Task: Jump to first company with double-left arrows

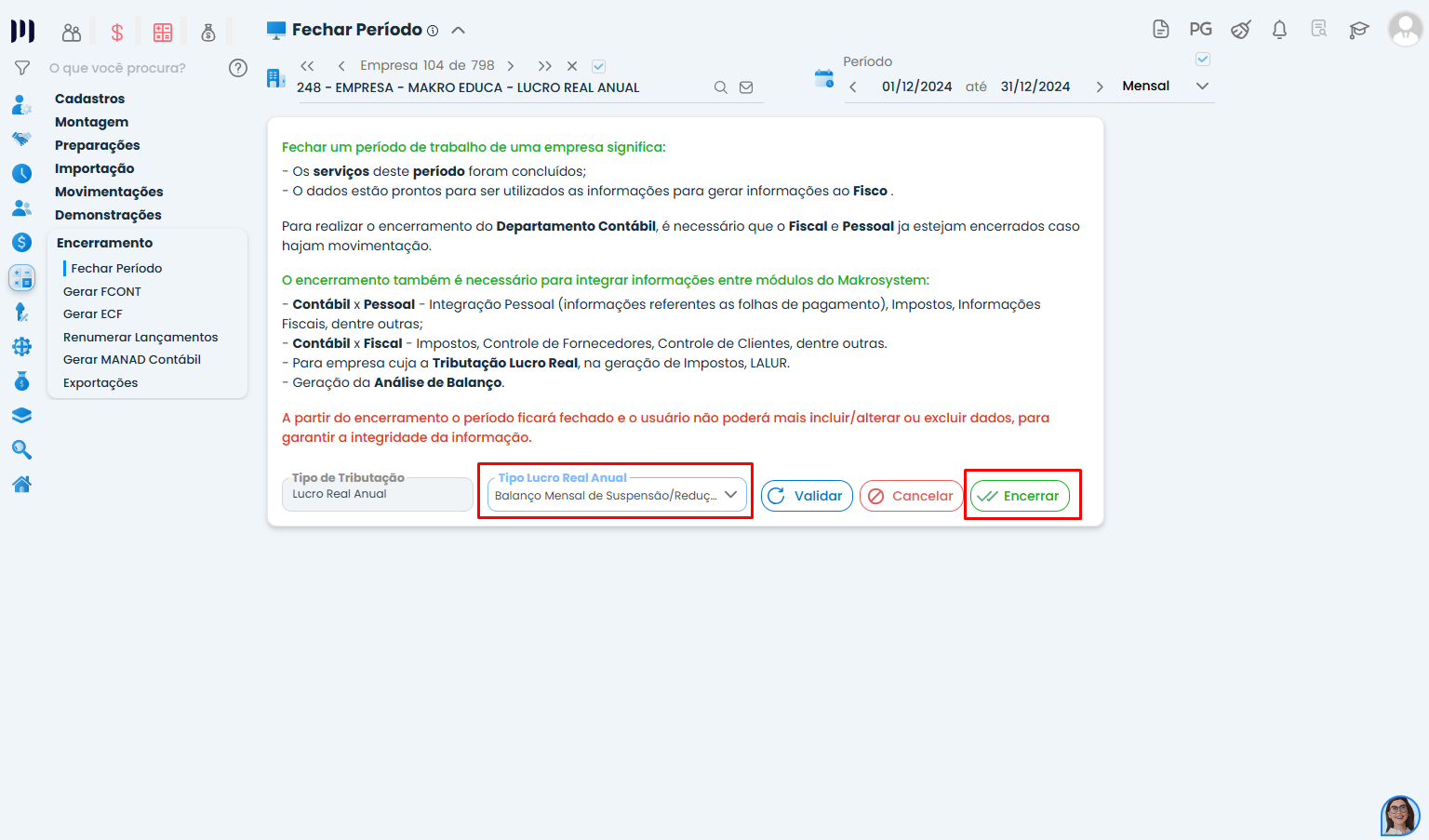Action: 307,66
